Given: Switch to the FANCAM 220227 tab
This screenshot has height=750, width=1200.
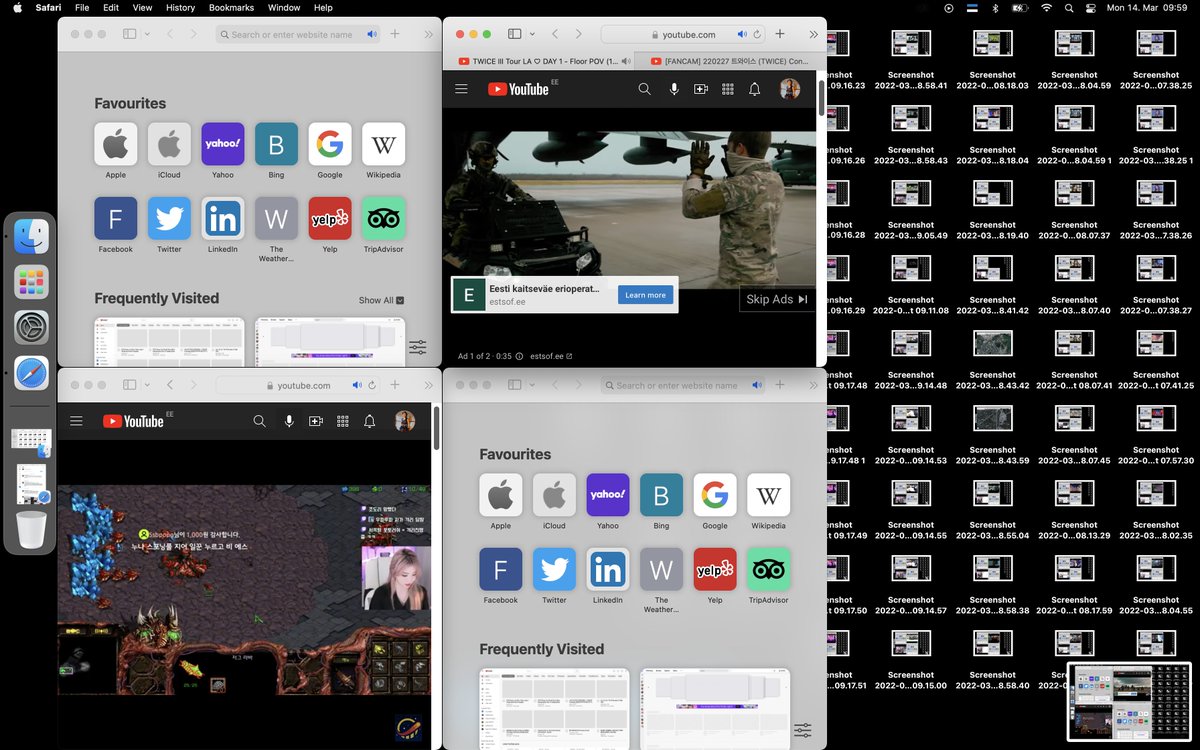Looking at the screenshot, I should point(731,61).
